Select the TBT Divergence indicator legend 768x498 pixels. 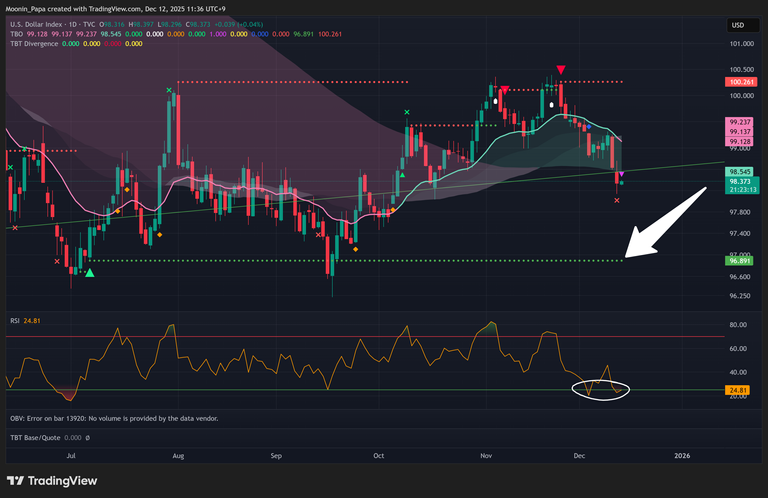(32, 44)
